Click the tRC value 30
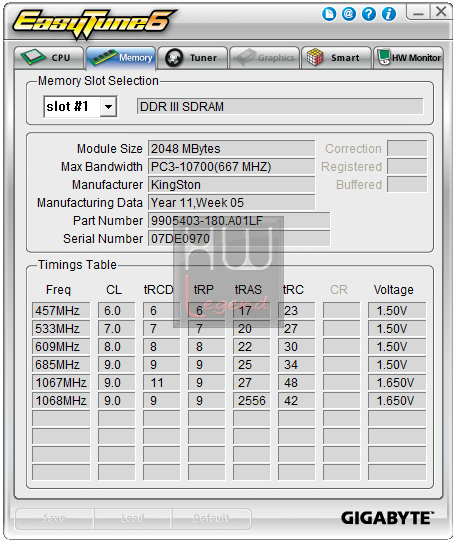 click(297, 347)
